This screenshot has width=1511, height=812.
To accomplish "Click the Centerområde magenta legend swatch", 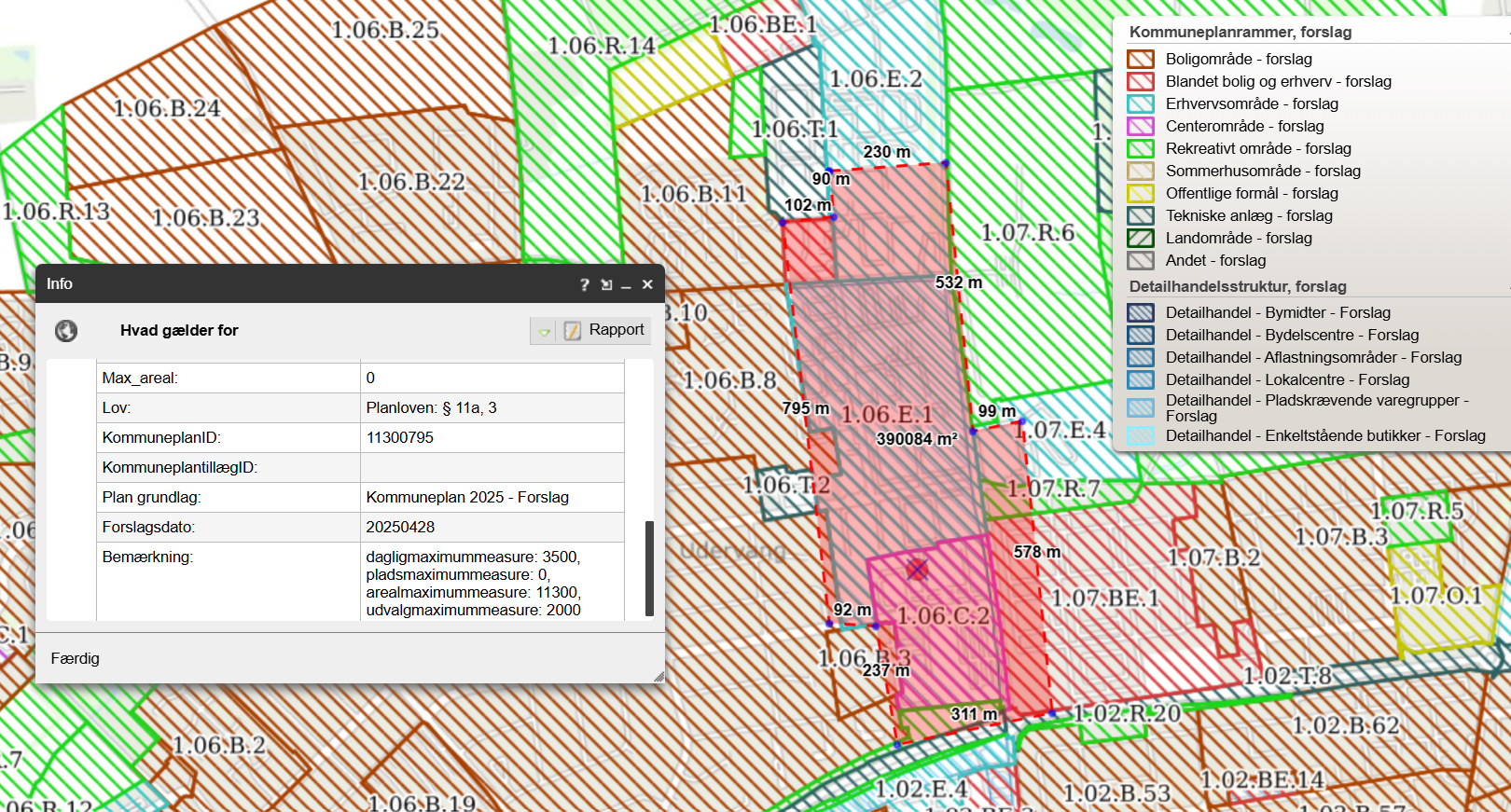I will click(1141, 127).
